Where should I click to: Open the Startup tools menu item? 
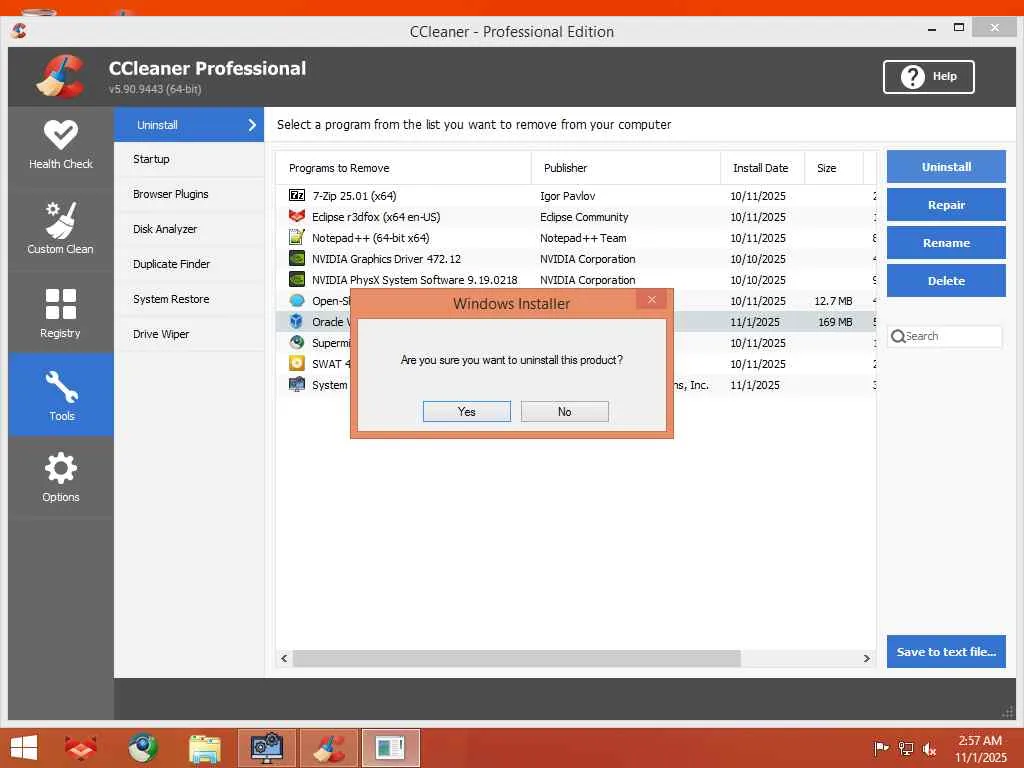pos(189,159)
